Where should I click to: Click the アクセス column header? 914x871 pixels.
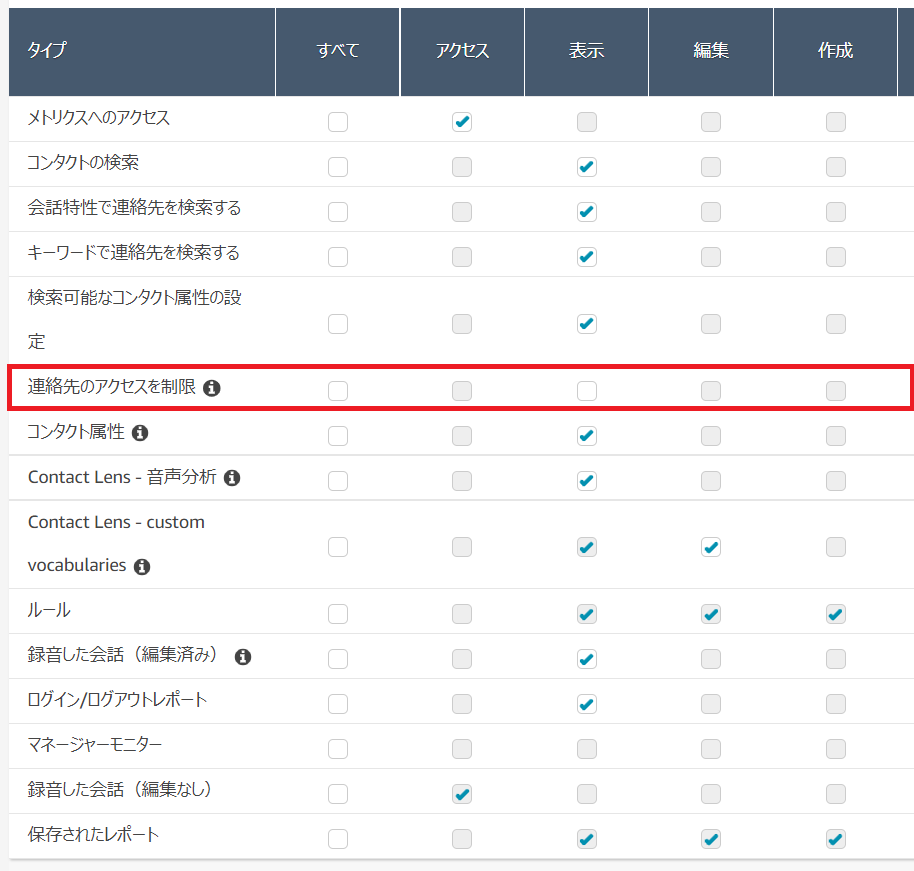point(462,52)
